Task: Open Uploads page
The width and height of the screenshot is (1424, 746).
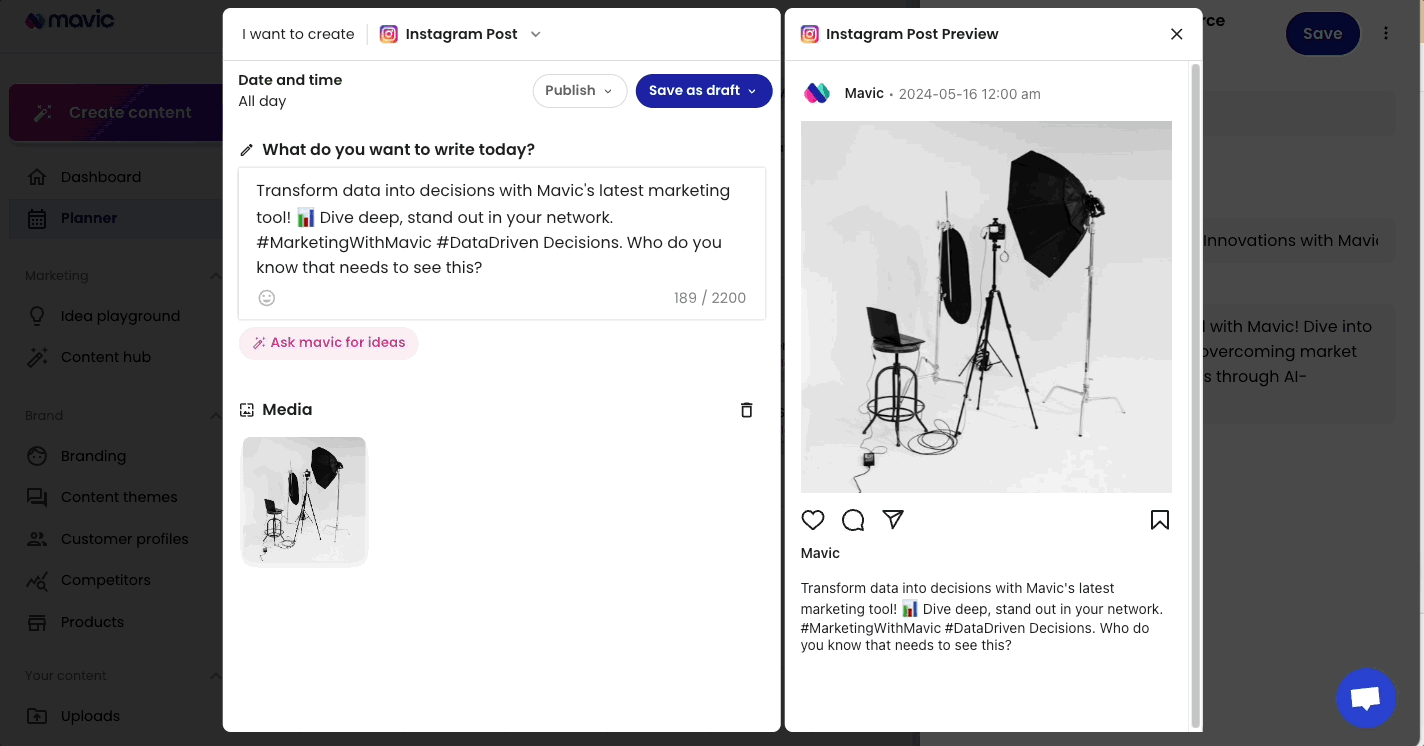Action: coord(90,716)
